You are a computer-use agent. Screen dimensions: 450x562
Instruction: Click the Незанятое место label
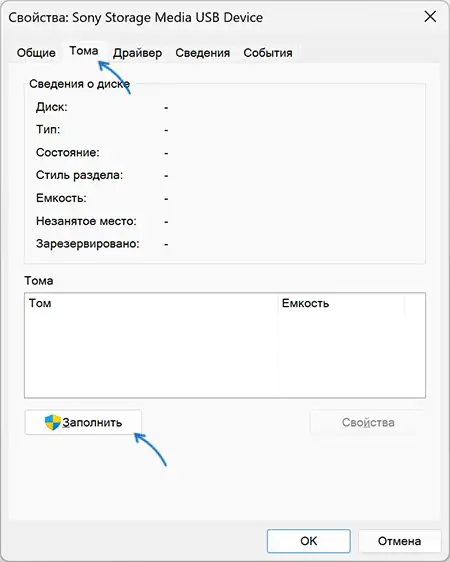coord(86,221)
